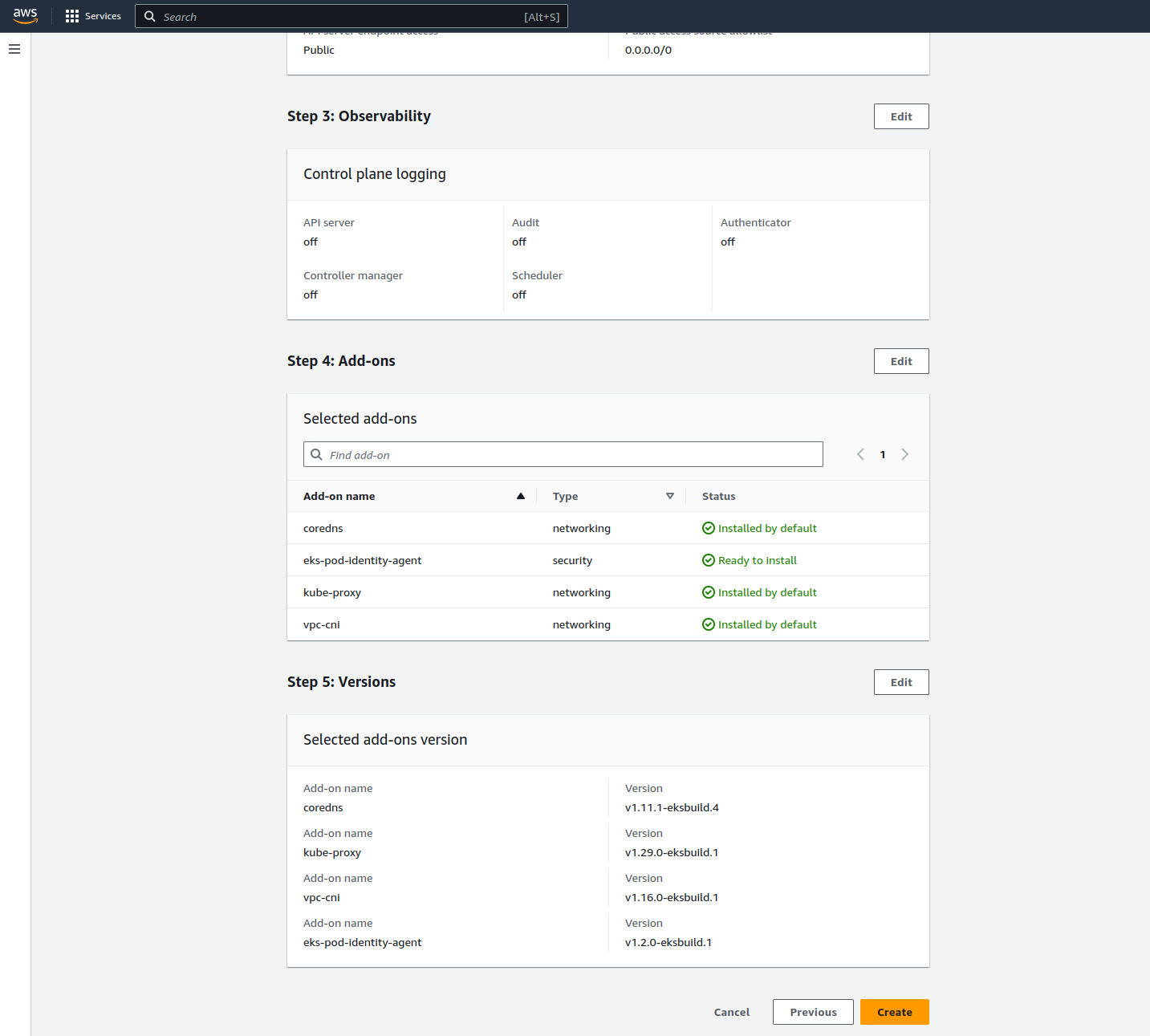The image size is (1150, 1036).
Task: Click version v1.29.0-eksbuild.1
Action: [x=672, y=852]
